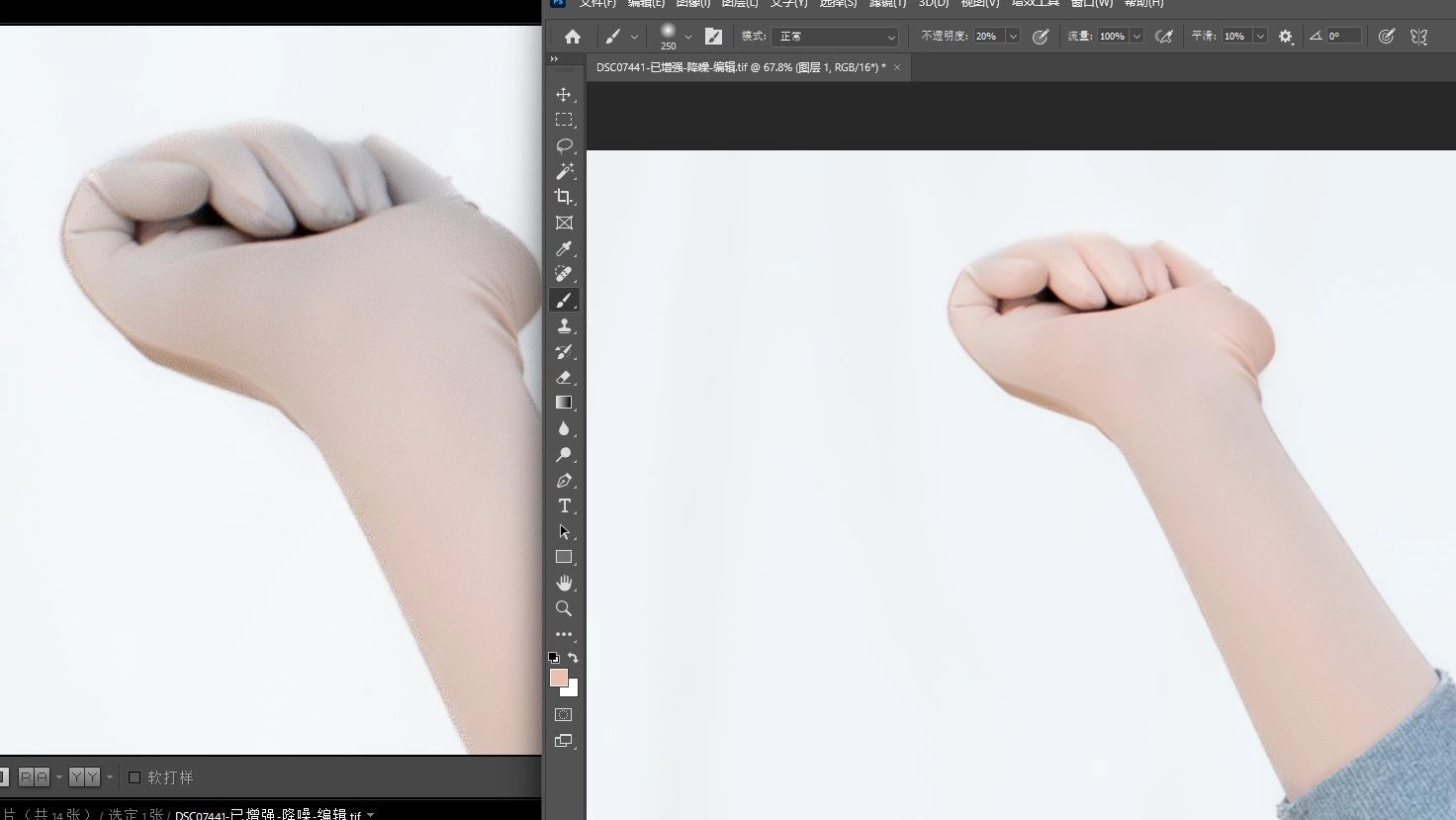The height and width of the screenshot is (820, 1456).
Task: Open the brush preset picker size dropdown
Action: 688,38
